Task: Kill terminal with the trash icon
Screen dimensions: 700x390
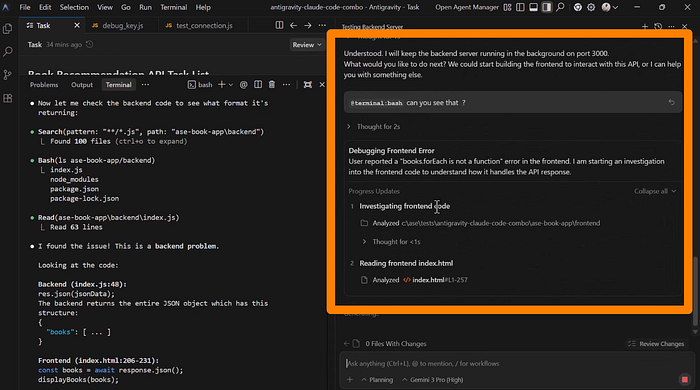Action: coord(272,85)
